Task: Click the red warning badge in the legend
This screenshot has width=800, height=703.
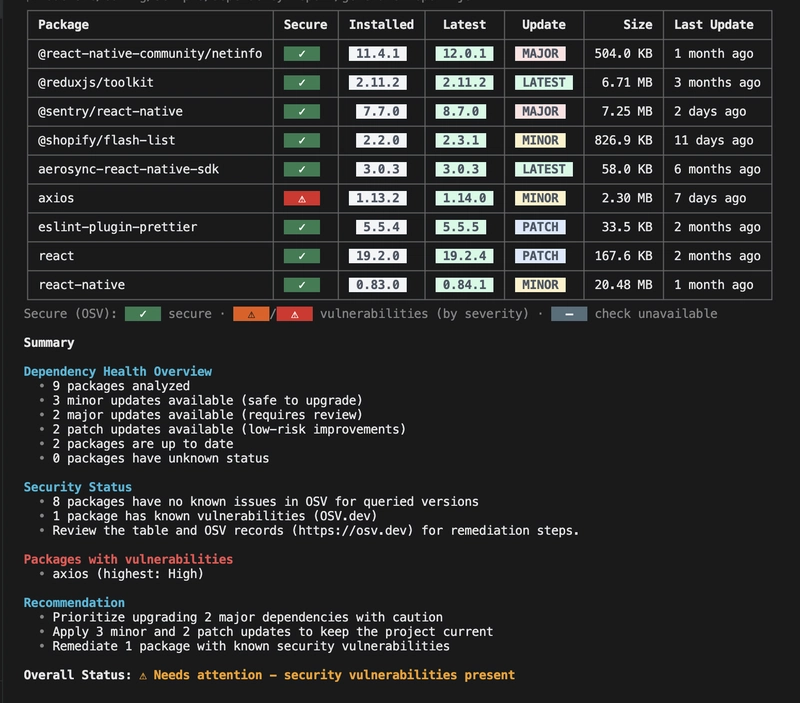Action: coord(294,314)
